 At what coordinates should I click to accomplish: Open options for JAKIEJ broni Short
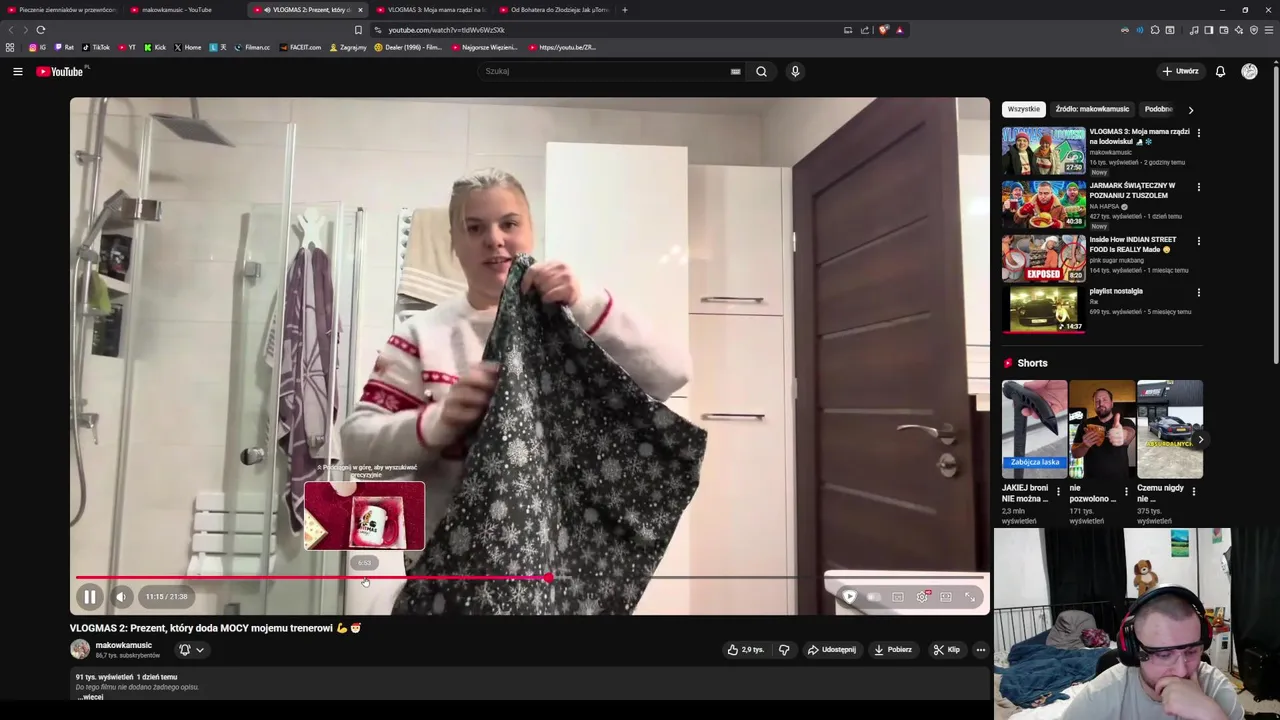pos(1058,492)
